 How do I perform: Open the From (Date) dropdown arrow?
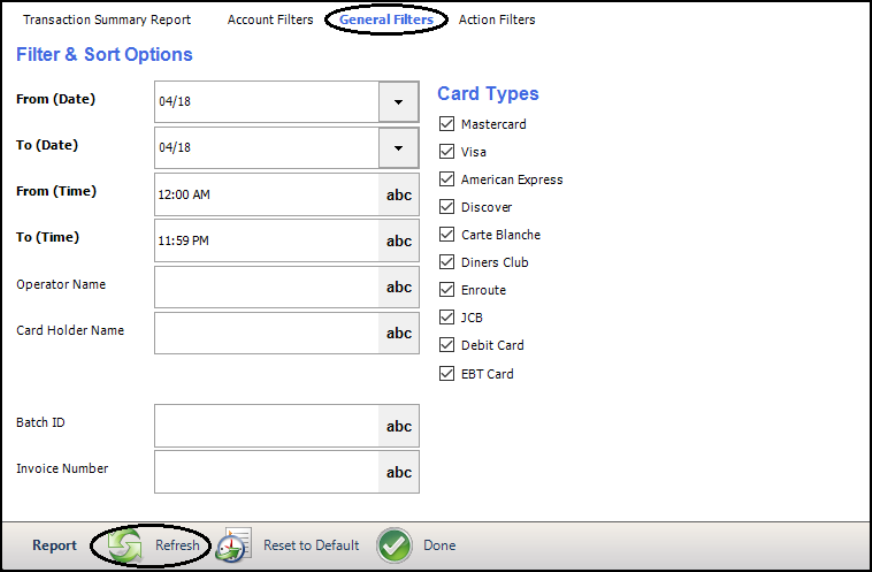[399, 102]
